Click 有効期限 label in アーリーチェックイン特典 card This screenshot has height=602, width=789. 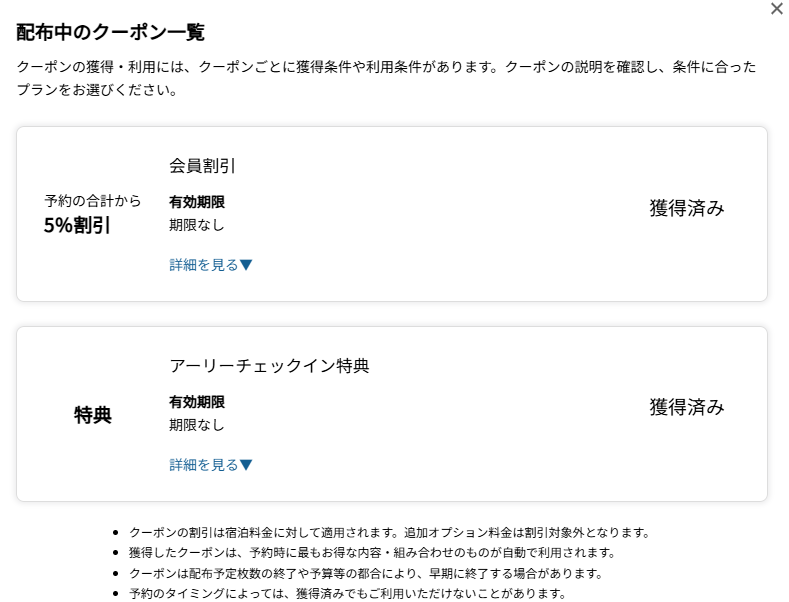[x=197, y=402]
